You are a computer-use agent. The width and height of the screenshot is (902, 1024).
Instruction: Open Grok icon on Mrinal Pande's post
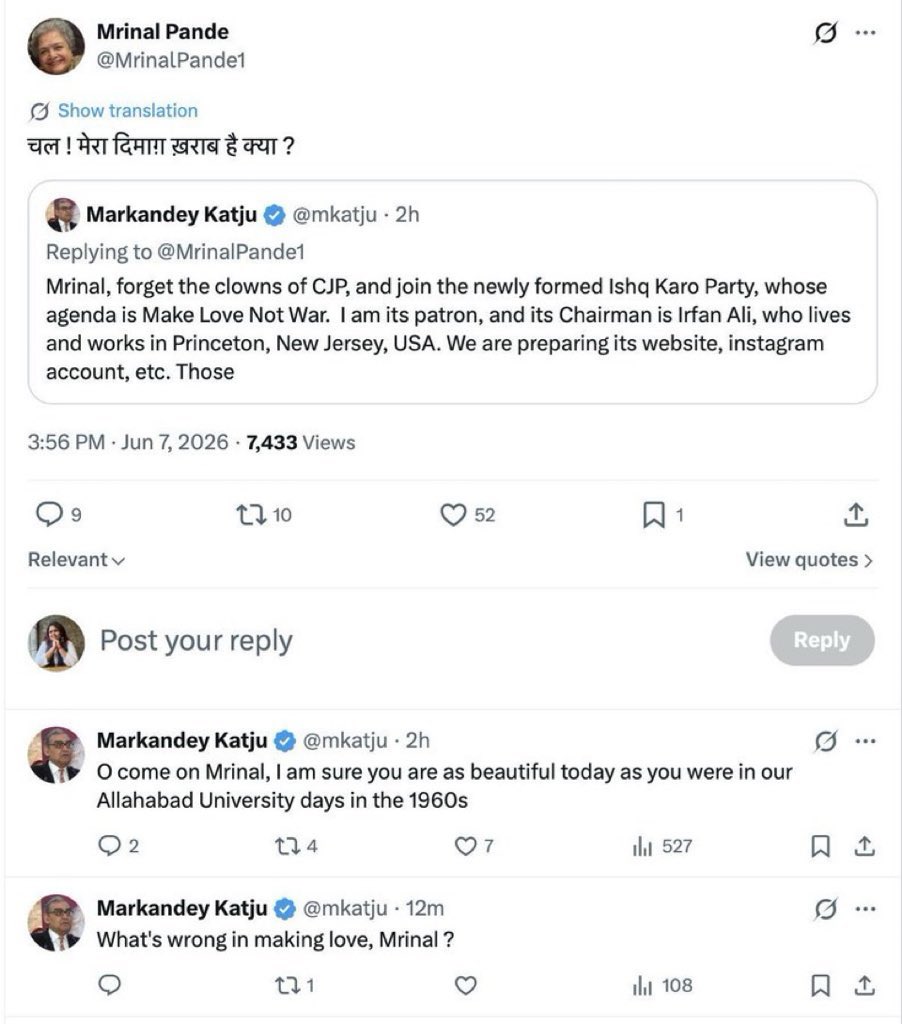(826, 32)
